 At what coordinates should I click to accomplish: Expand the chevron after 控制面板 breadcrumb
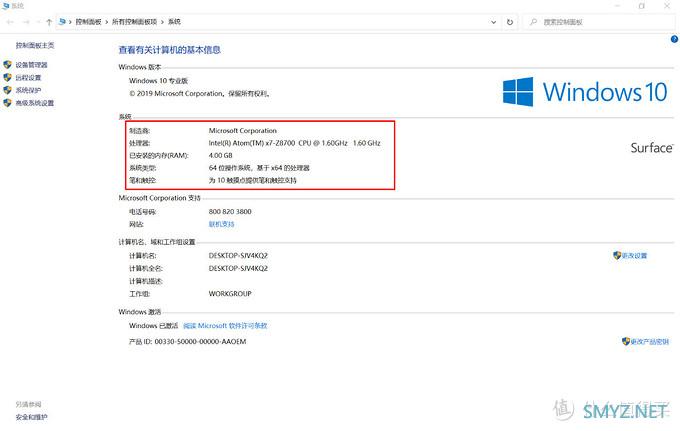pos(107,22)
